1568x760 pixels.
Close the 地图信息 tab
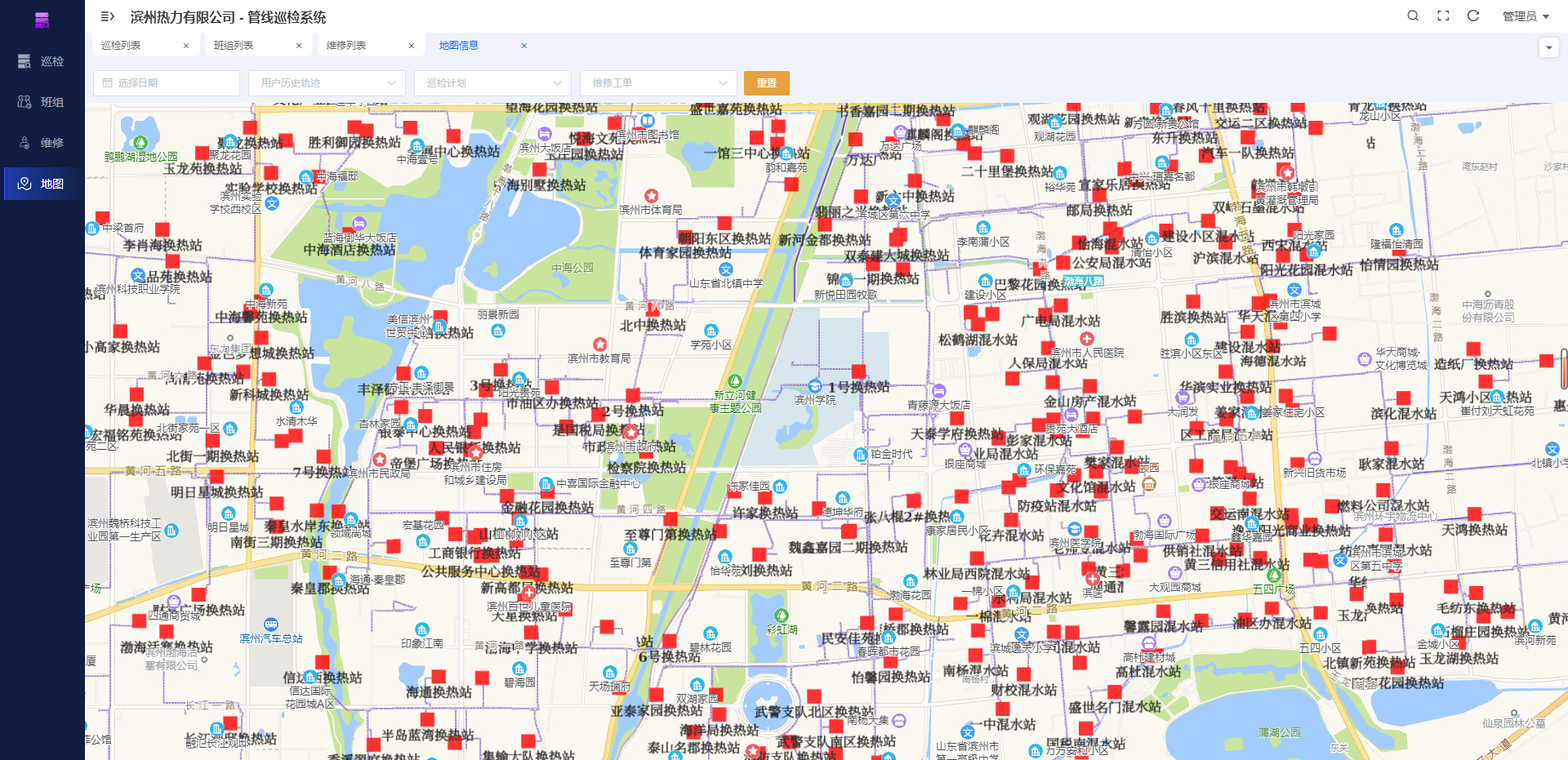coord(524,46)
